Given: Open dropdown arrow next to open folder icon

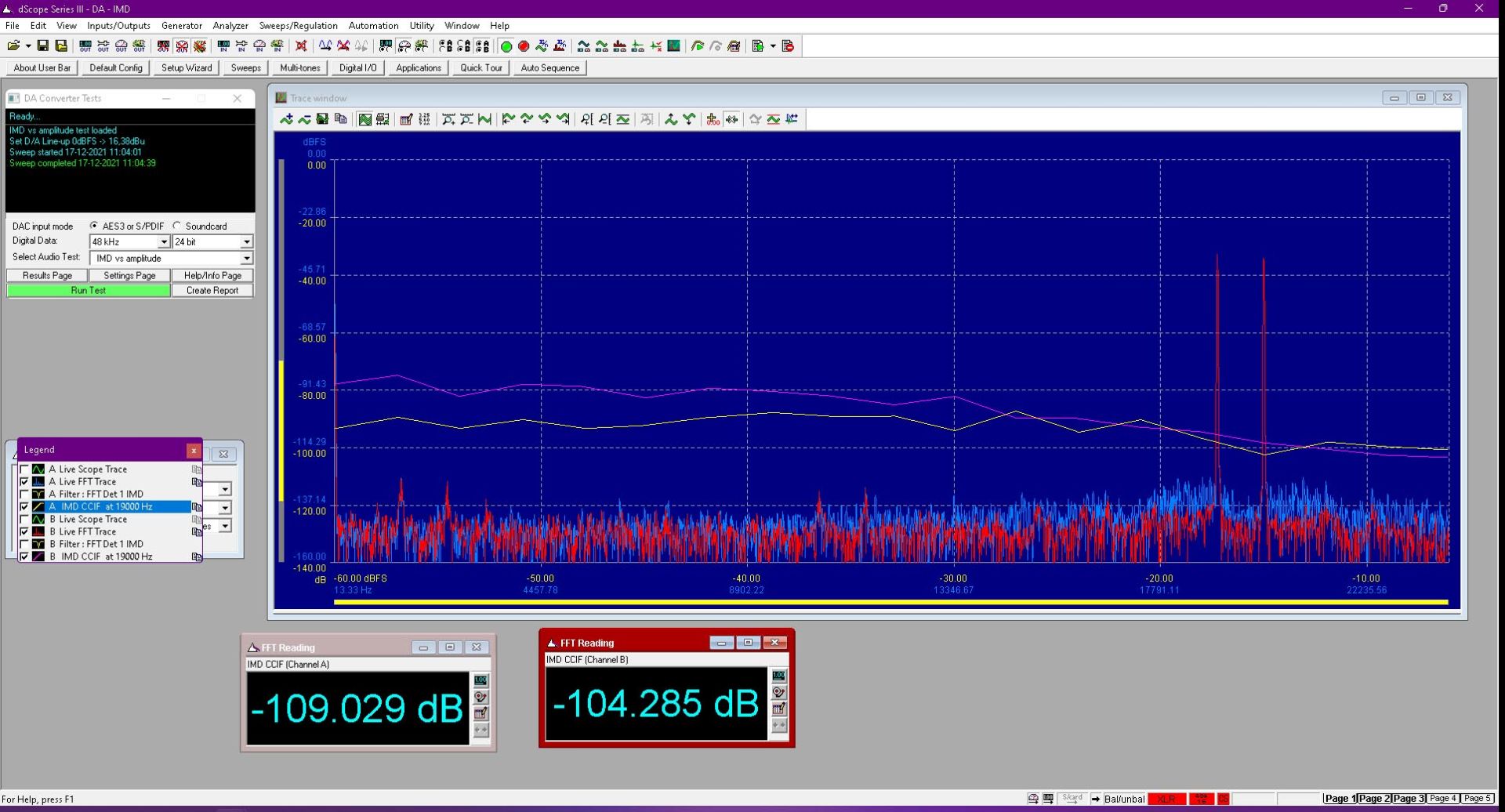Looking at the screenshot, I should (x=28, y=46).
